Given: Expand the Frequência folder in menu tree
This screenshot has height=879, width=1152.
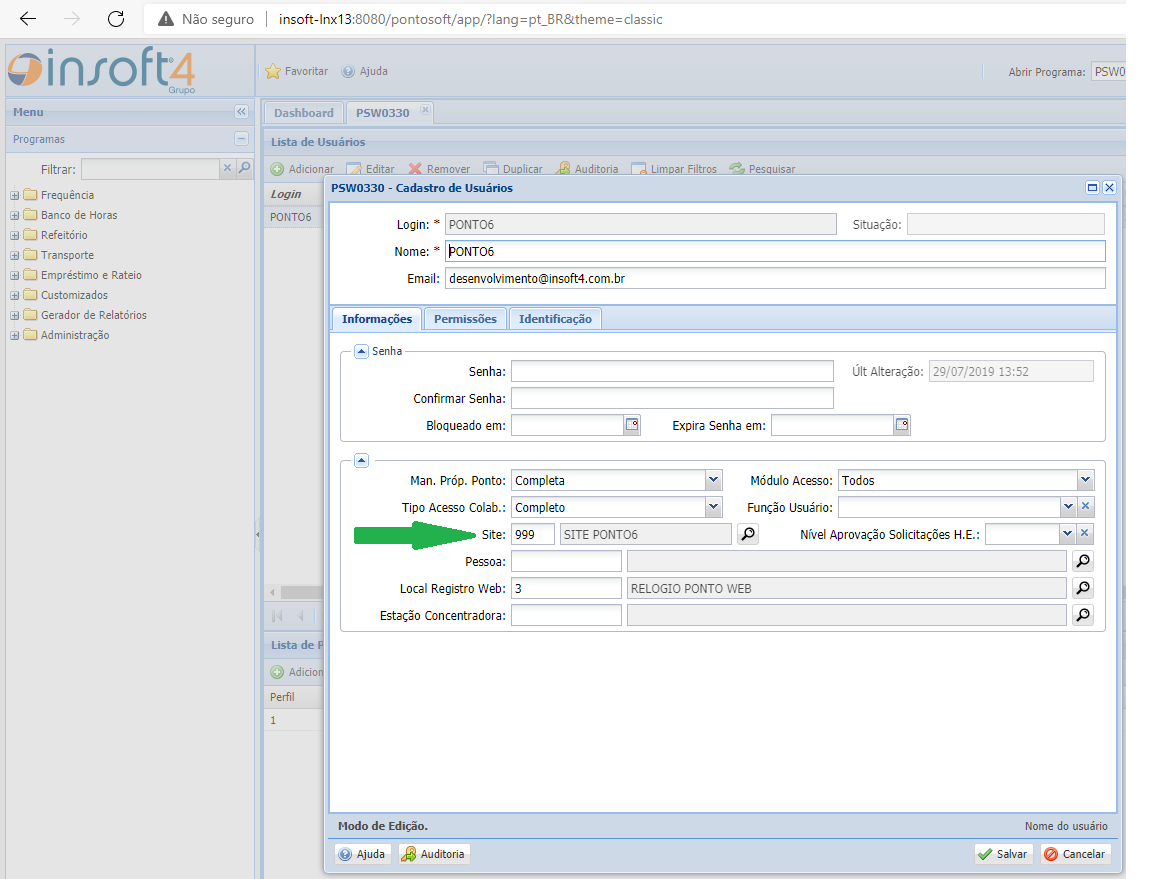Looking at the screenshot, I should pyautogui.click(x=15, y=195).
